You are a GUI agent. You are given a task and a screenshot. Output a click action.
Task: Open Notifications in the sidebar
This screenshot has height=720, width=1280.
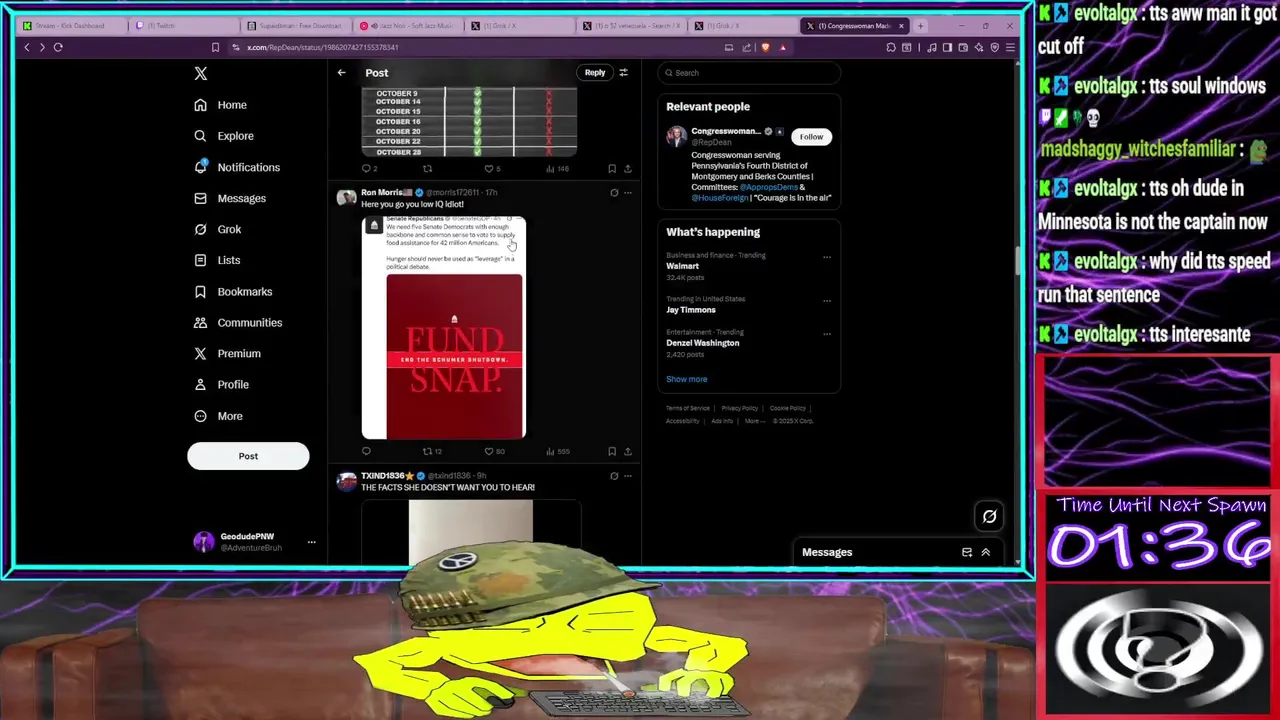pyautogui.click(x=237, y=167)
